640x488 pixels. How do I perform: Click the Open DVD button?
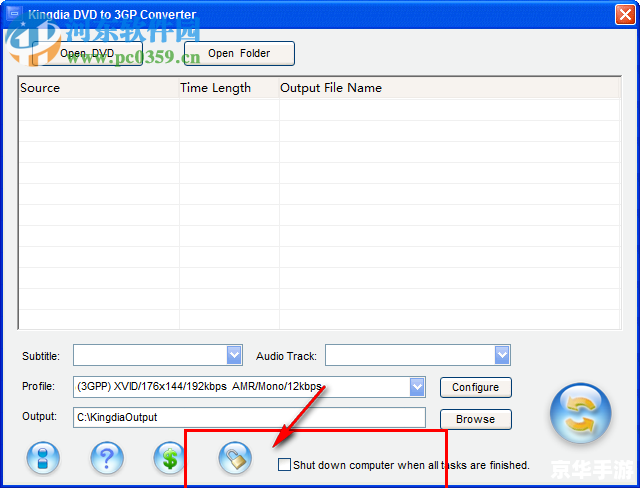pyautogui.click(x=87, y=53)
